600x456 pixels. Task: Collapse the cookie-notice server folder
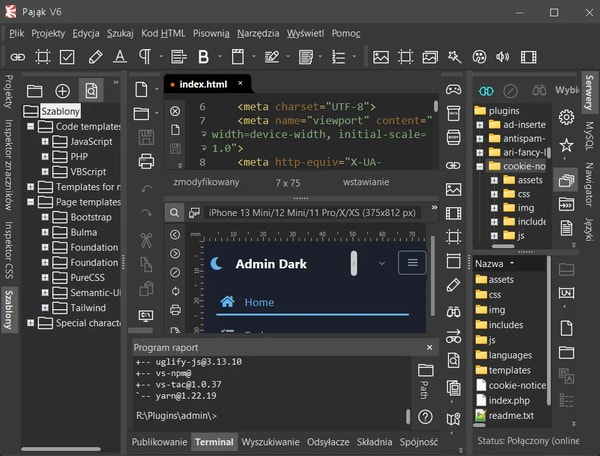480,166
